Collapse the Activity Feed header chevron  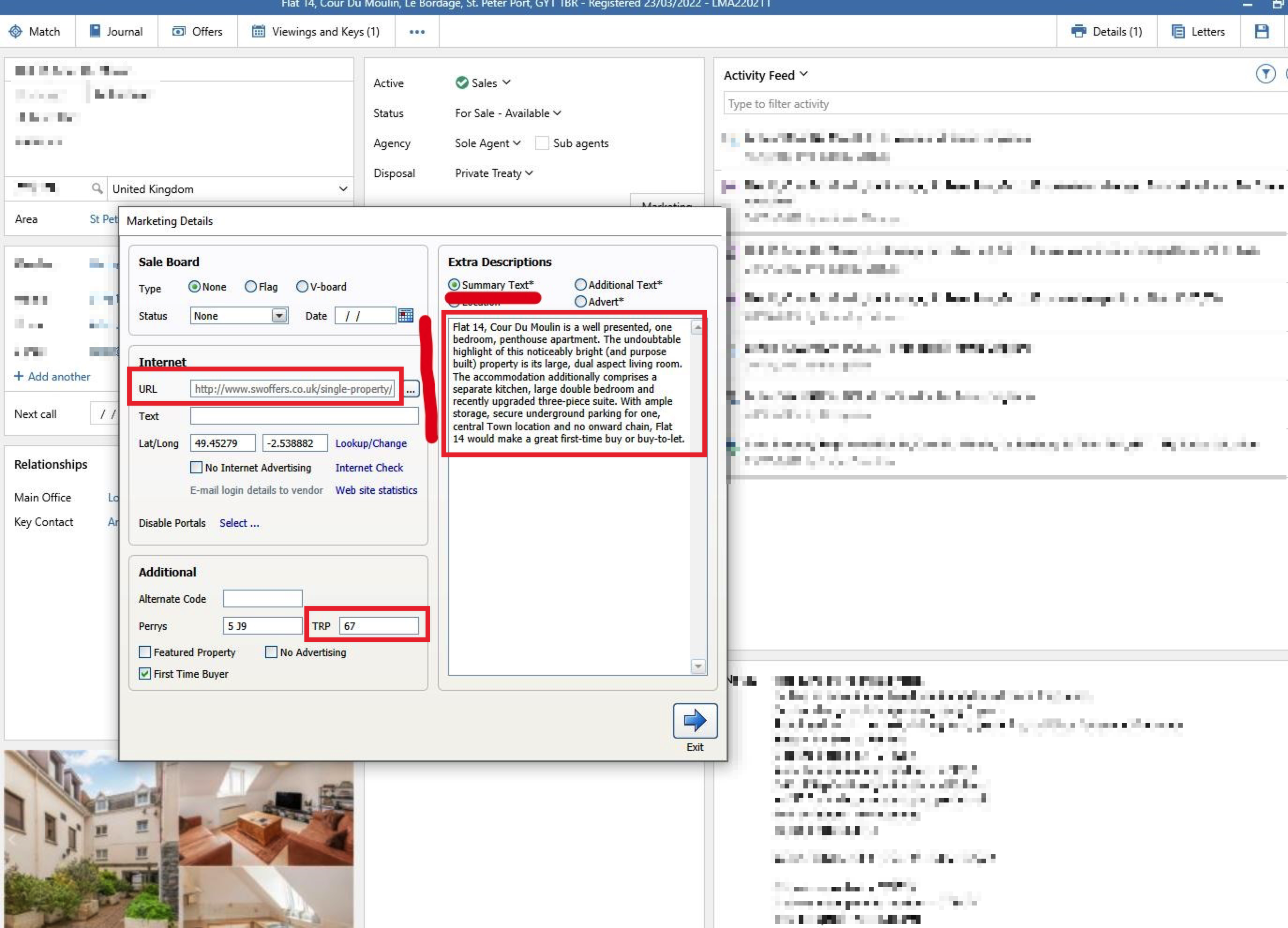pos(803,74)
